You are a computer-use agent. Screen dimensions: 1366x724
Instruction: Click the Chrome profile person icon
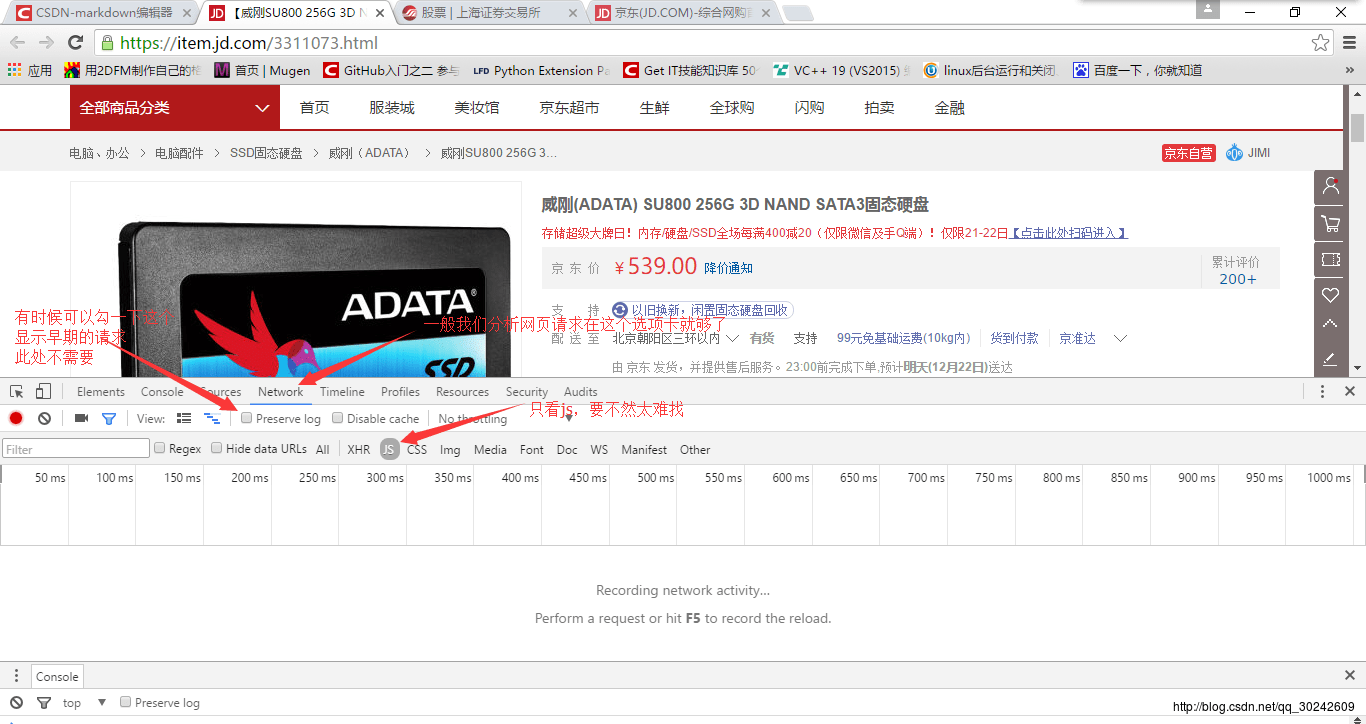(x=1208, y=9)
